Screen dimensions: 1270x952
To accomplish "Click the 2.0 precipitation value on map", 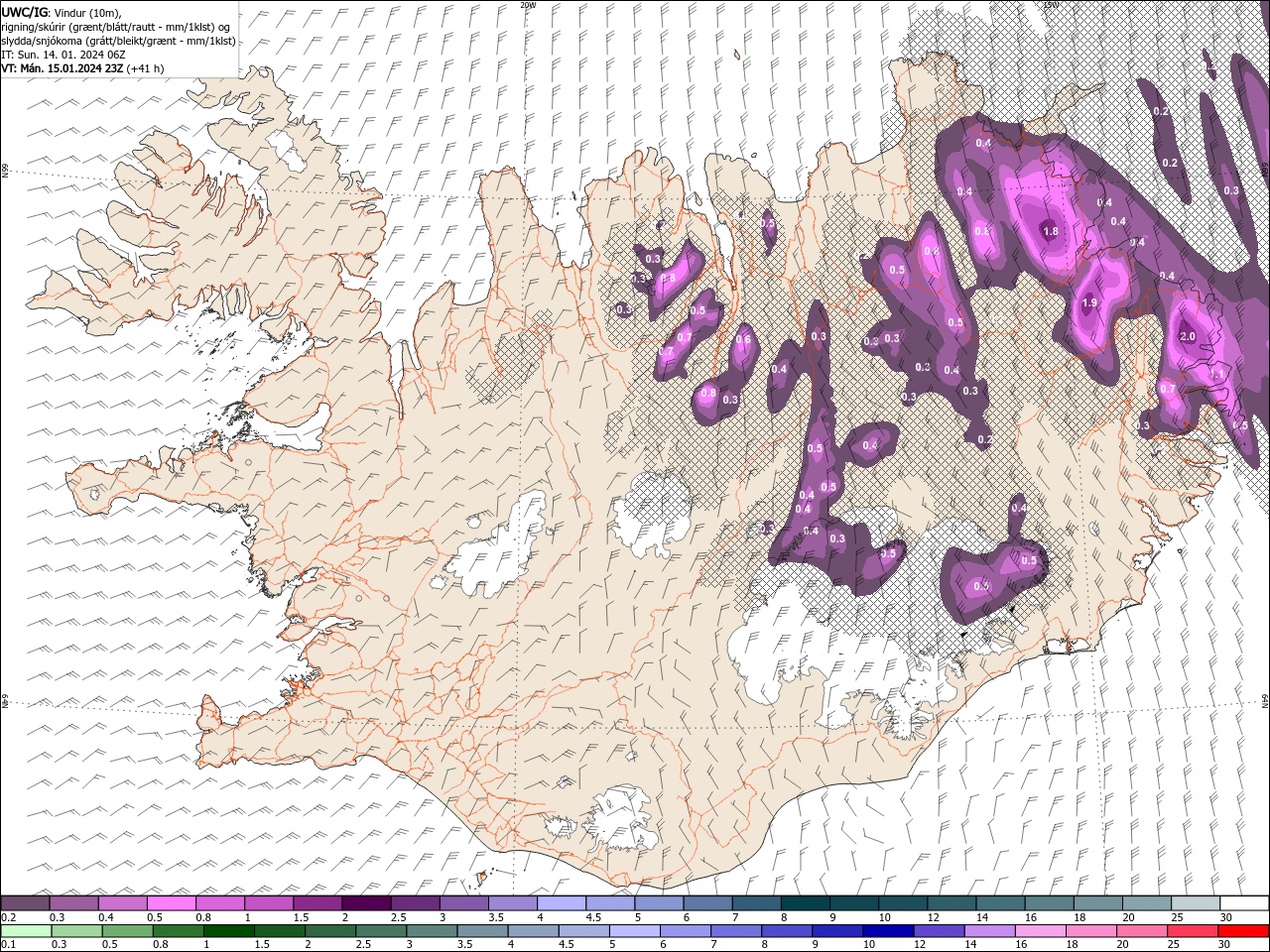I will pos(1187,336).
